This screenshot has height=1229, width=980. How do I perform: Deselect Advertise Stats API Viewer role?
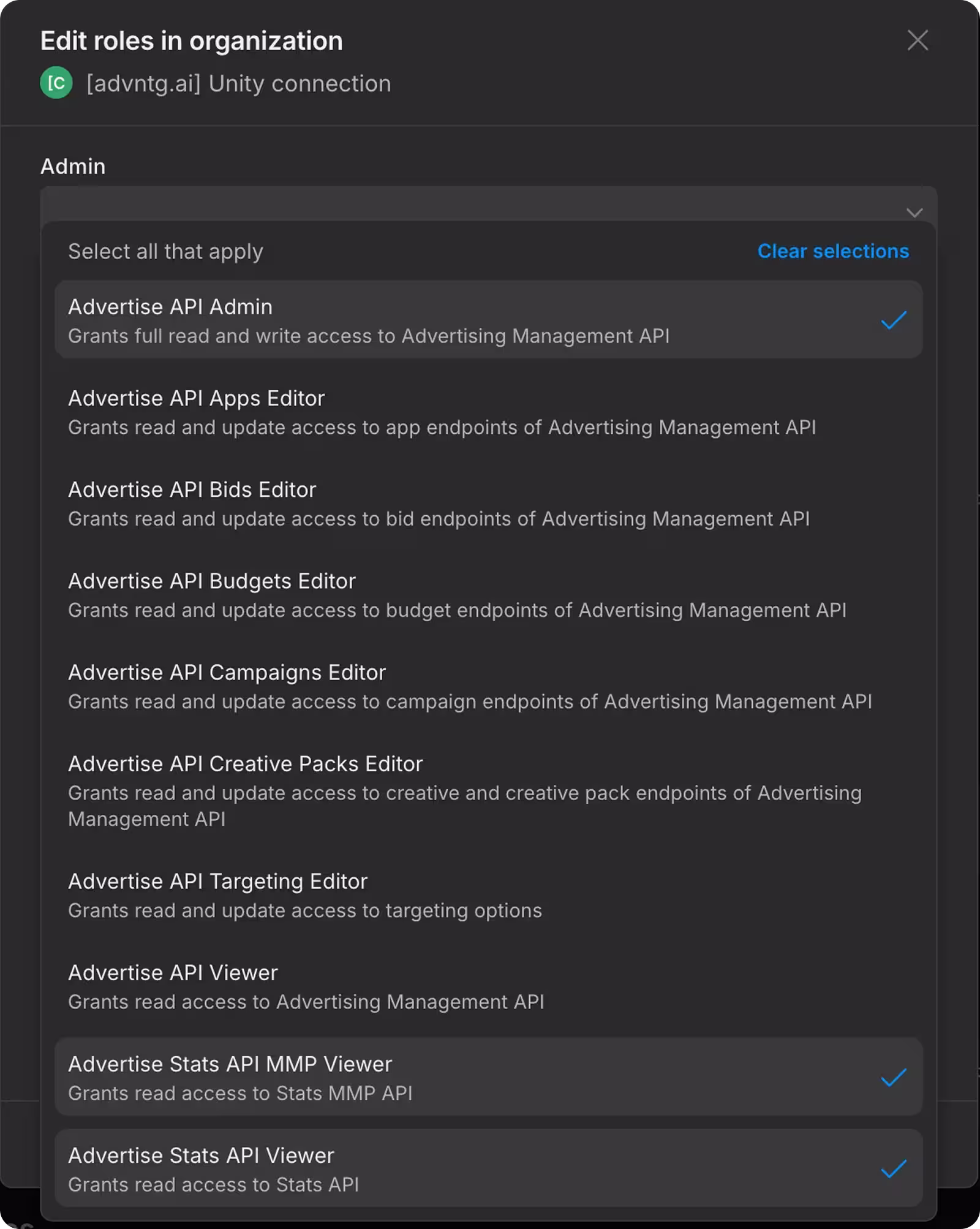[489, 1168]
